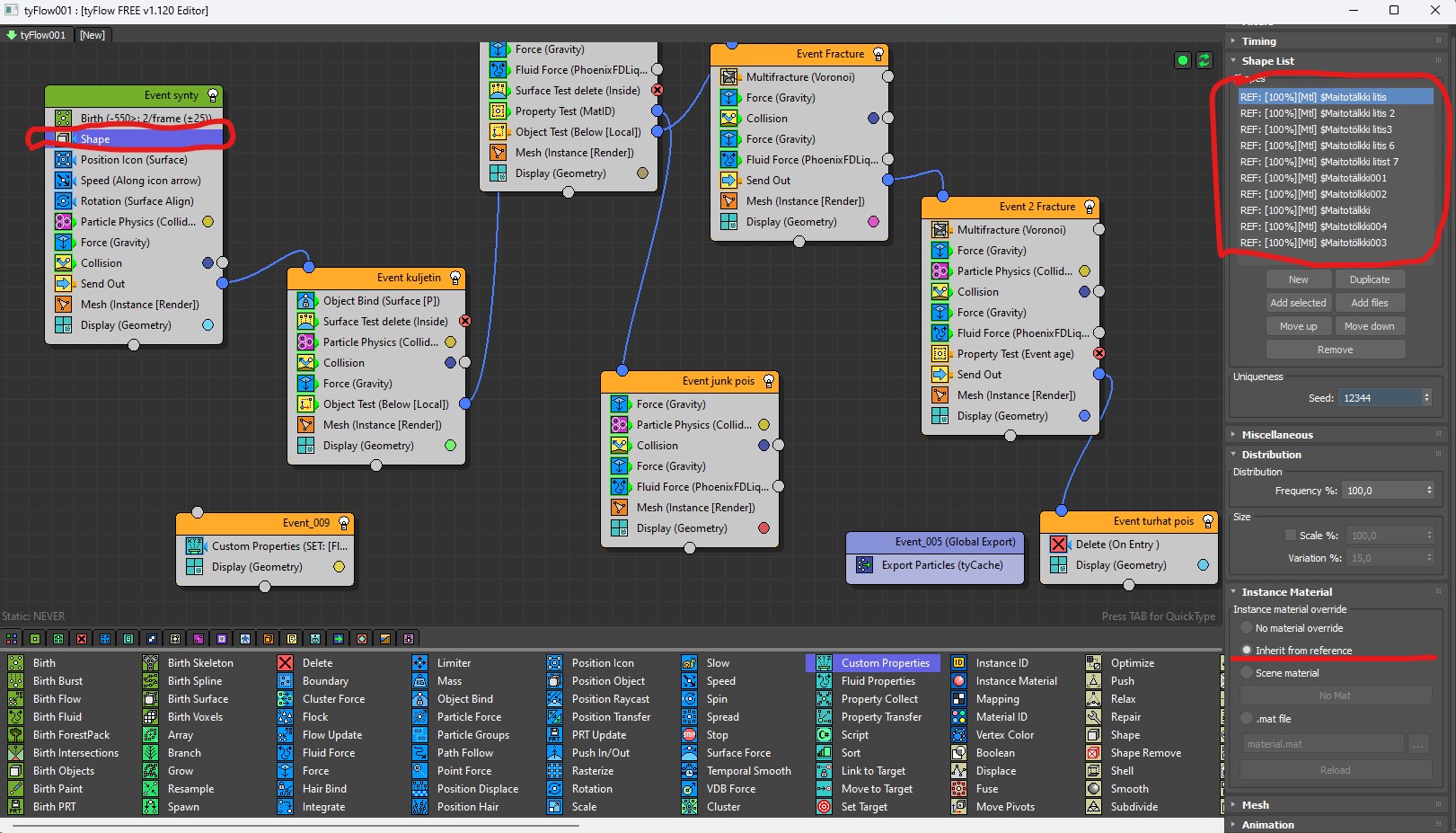Select the Shape operator in Event synty
This screenshot has width=1456, height=833.
coord(134,138)
